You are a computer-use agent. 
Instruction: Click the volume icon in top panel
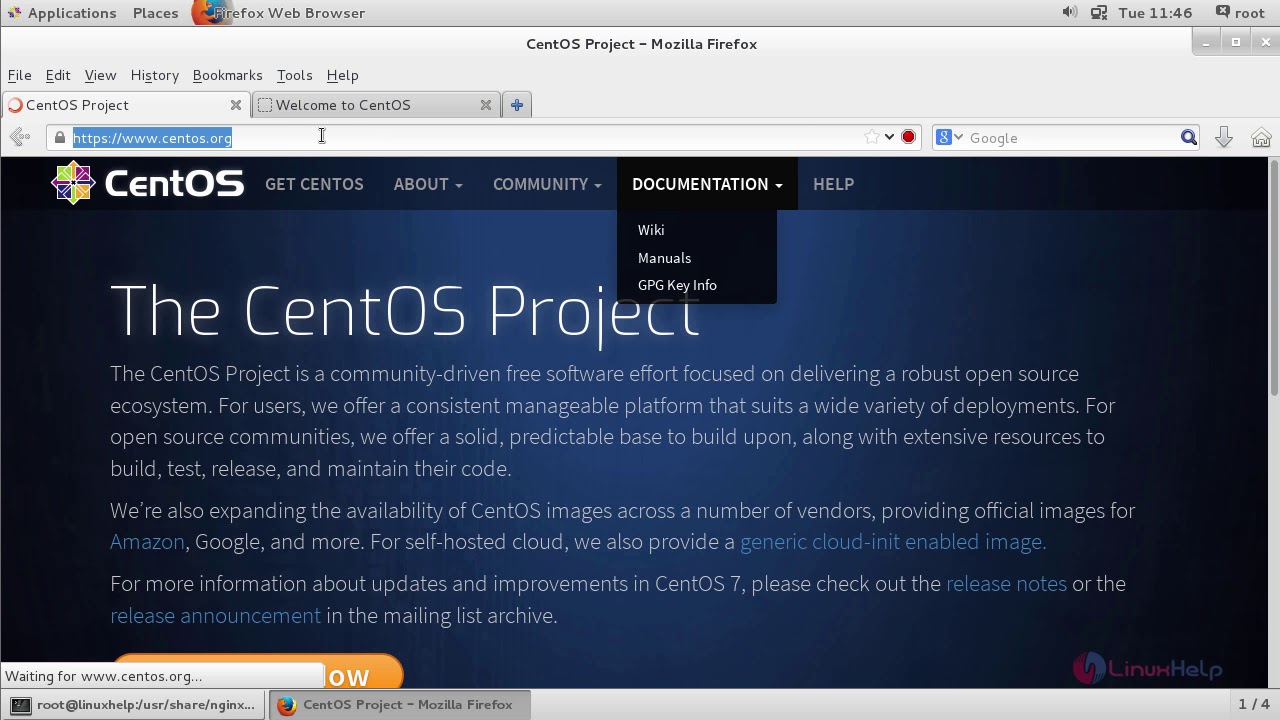tap(1069, 13)
